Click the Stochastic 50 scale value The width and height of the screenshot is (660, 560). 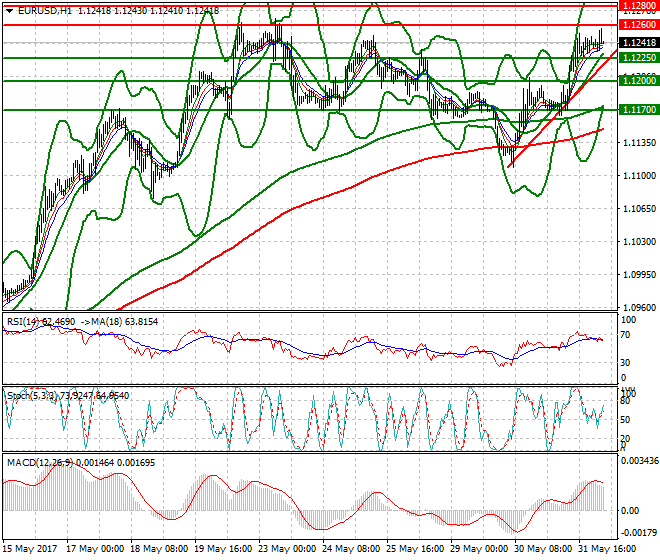pos(626,420)
